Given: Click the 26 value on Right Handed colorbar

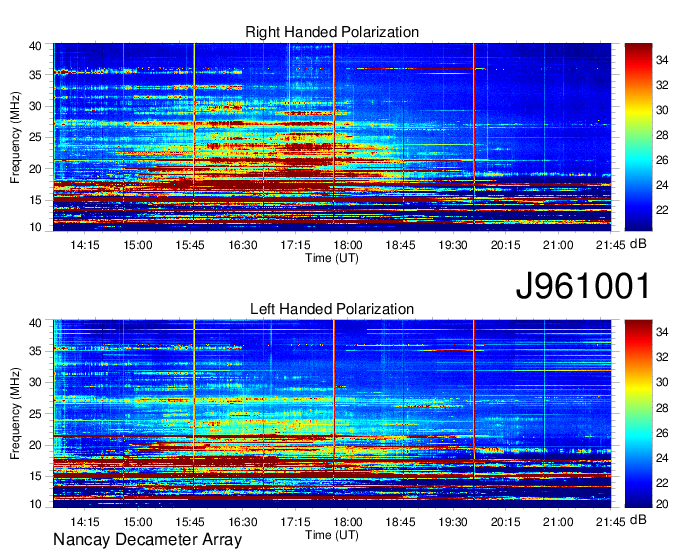Looking at the screenshot, I should (x=662, y=160).
